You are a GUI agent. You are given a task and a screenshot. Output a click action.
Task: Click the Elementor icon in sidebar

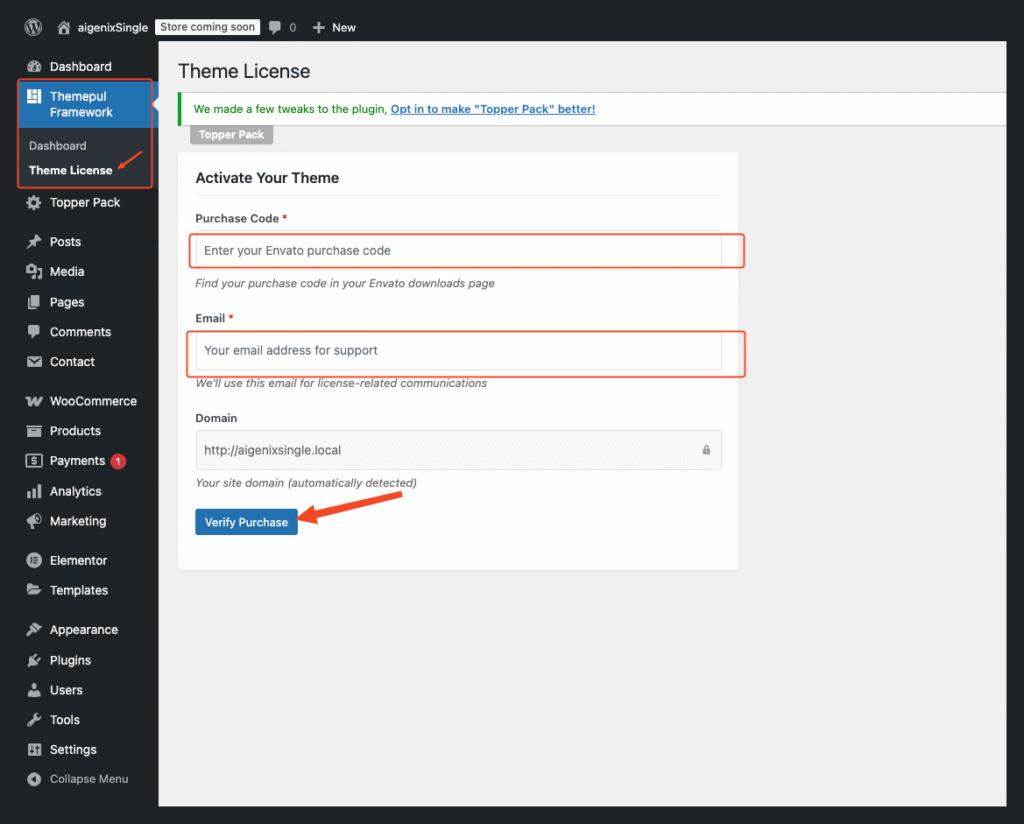(34, 561)
